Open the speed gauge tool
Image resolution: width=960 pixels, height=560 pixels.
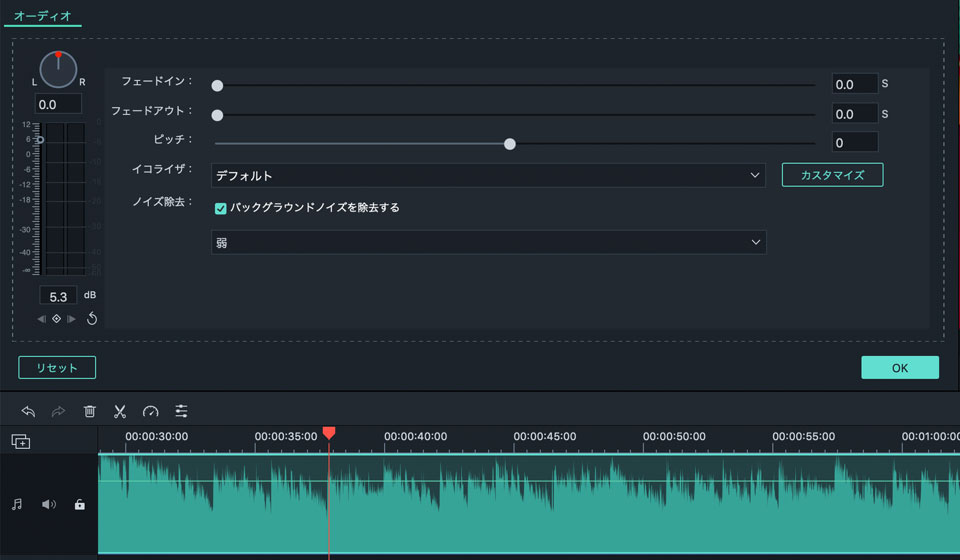click(151, 411)
